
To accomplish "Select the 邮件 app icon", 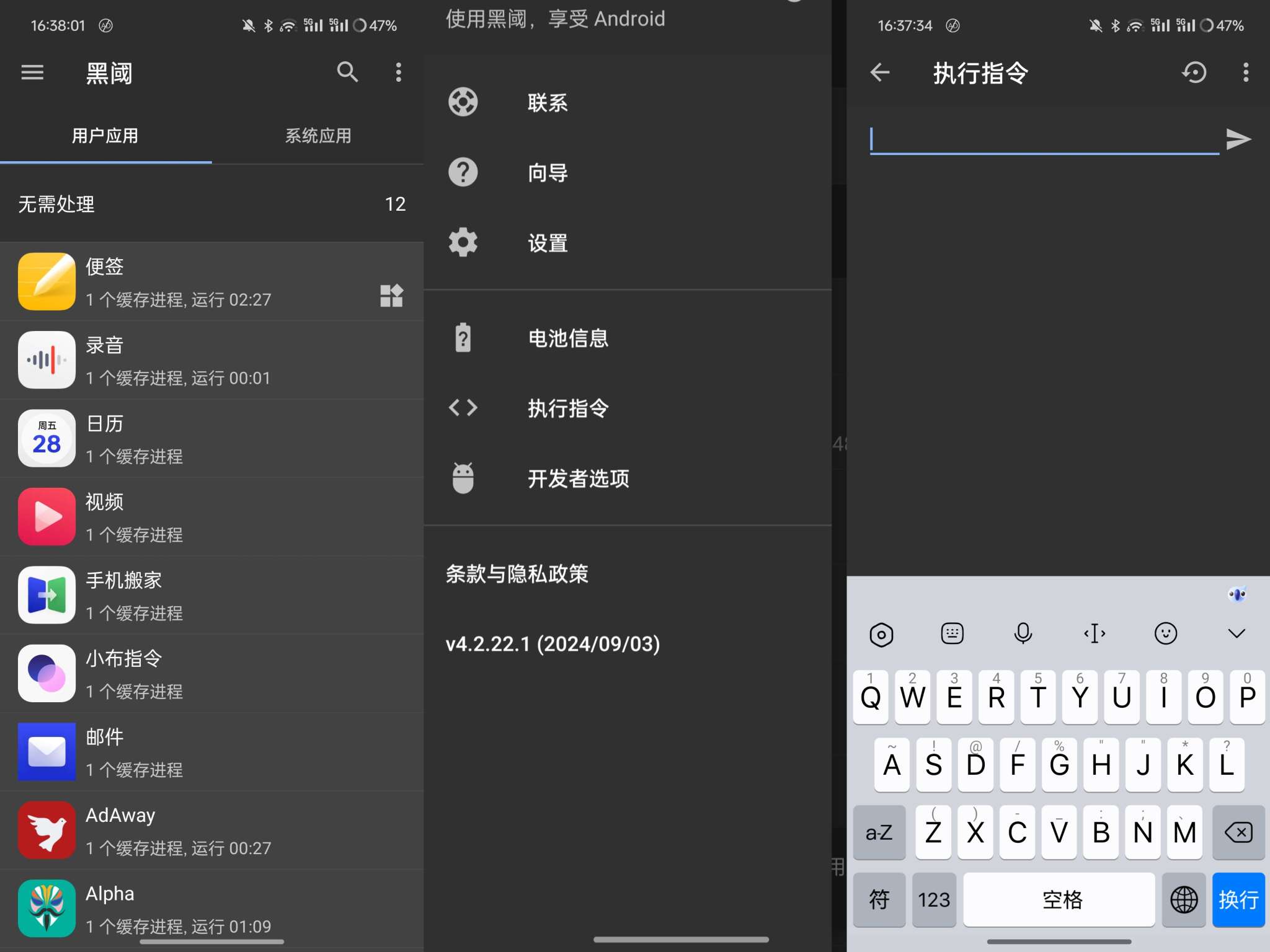I will [x=47, y=752].
